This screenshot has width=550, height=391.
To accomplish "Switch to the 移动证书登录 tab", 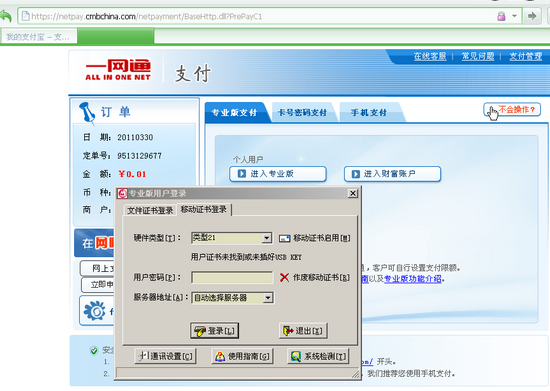I will point(204,210).
